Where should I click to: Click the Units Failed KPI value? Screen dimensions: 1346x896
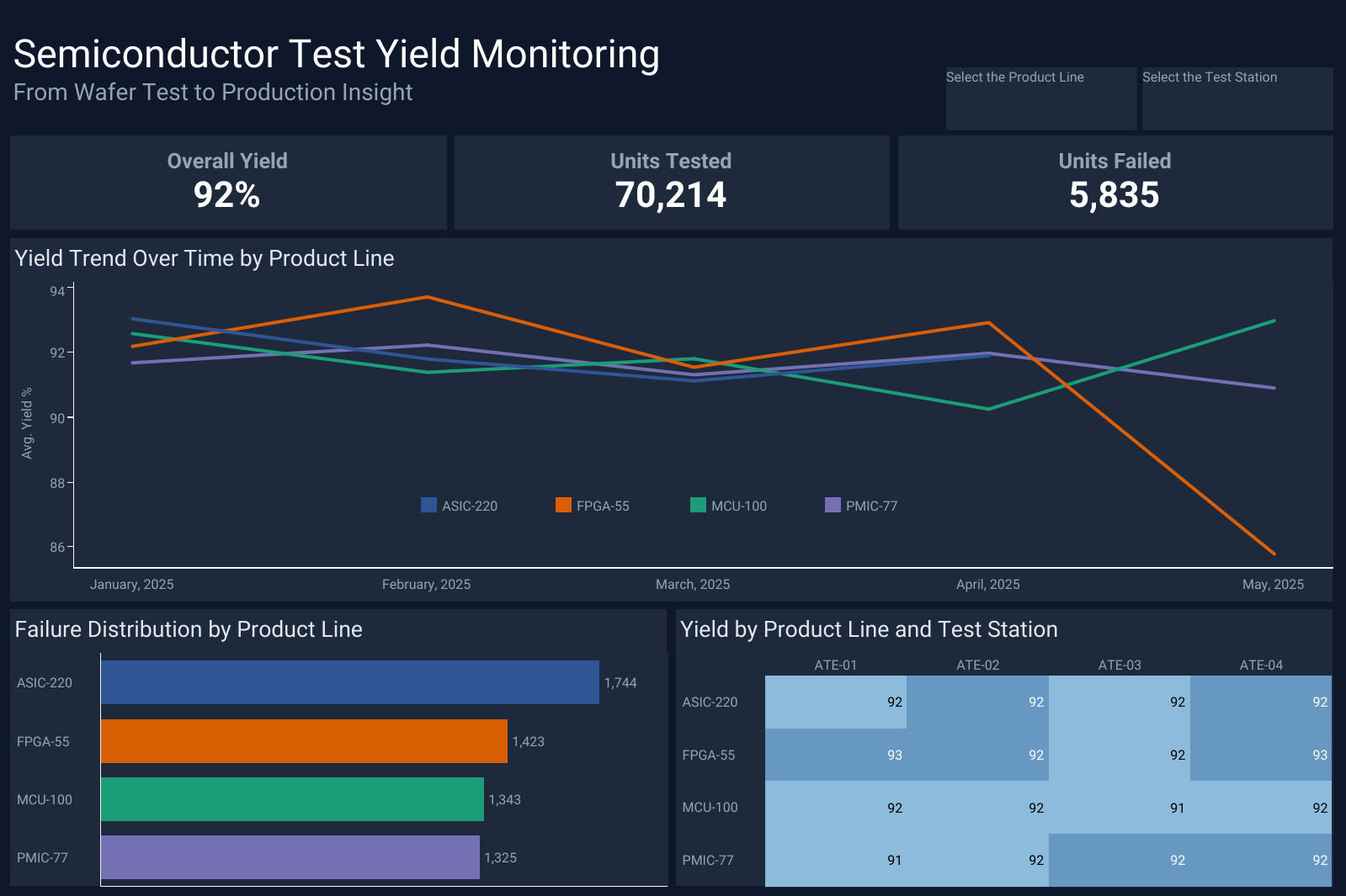tap(1114, 195)
